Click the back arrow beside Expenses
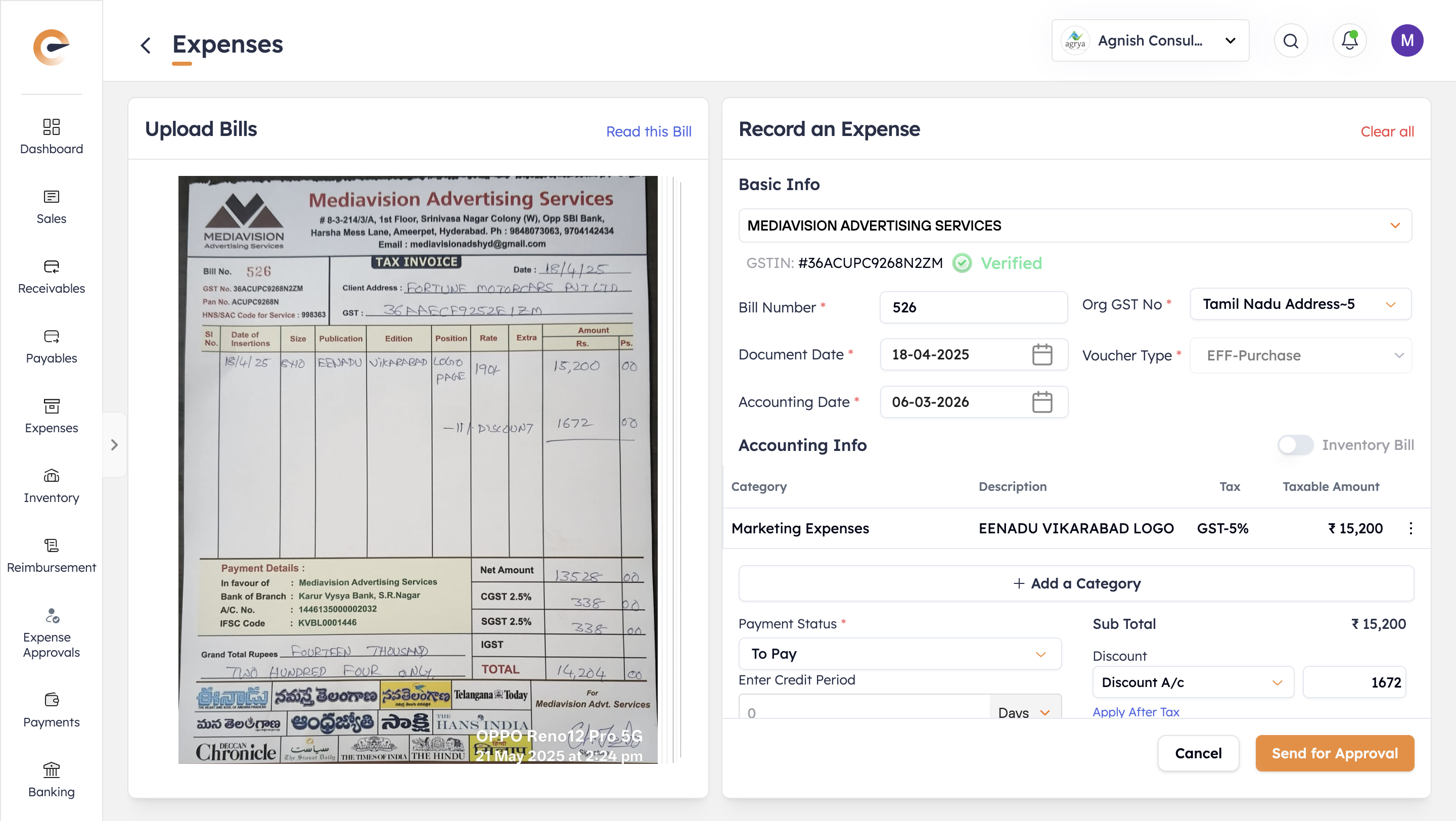Screen dimensions: 1456x821 146,45
